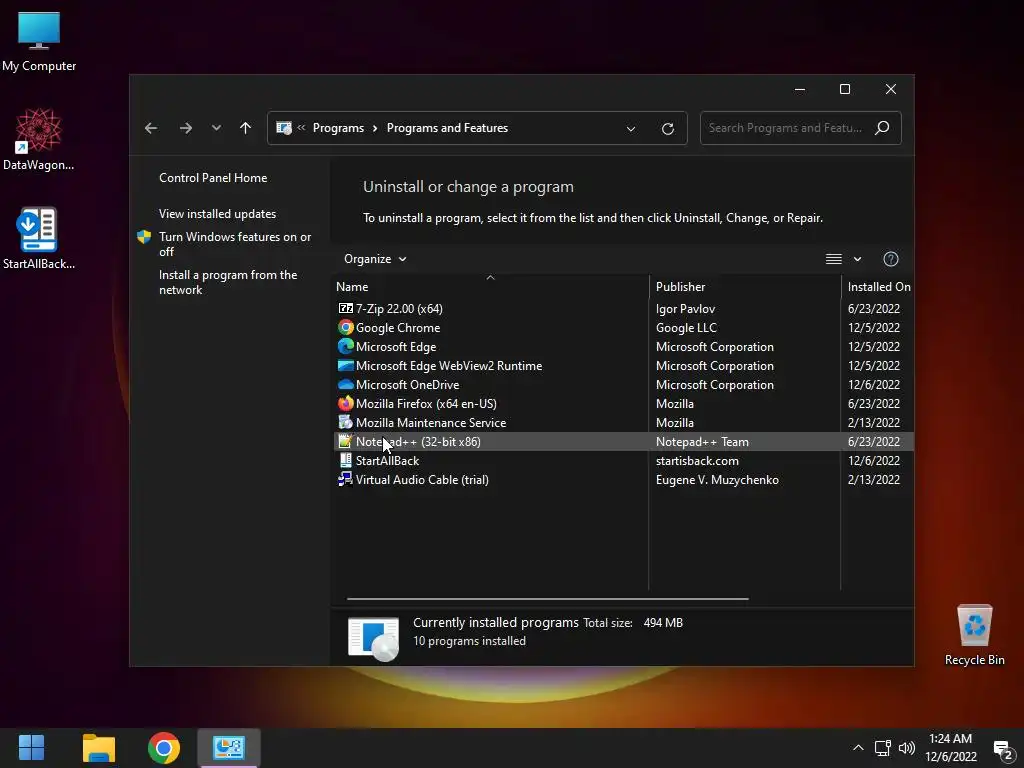Click the Microsoft Edge icon in the list
Viewport: 1024px width, 768px height.
click(345, 346)
